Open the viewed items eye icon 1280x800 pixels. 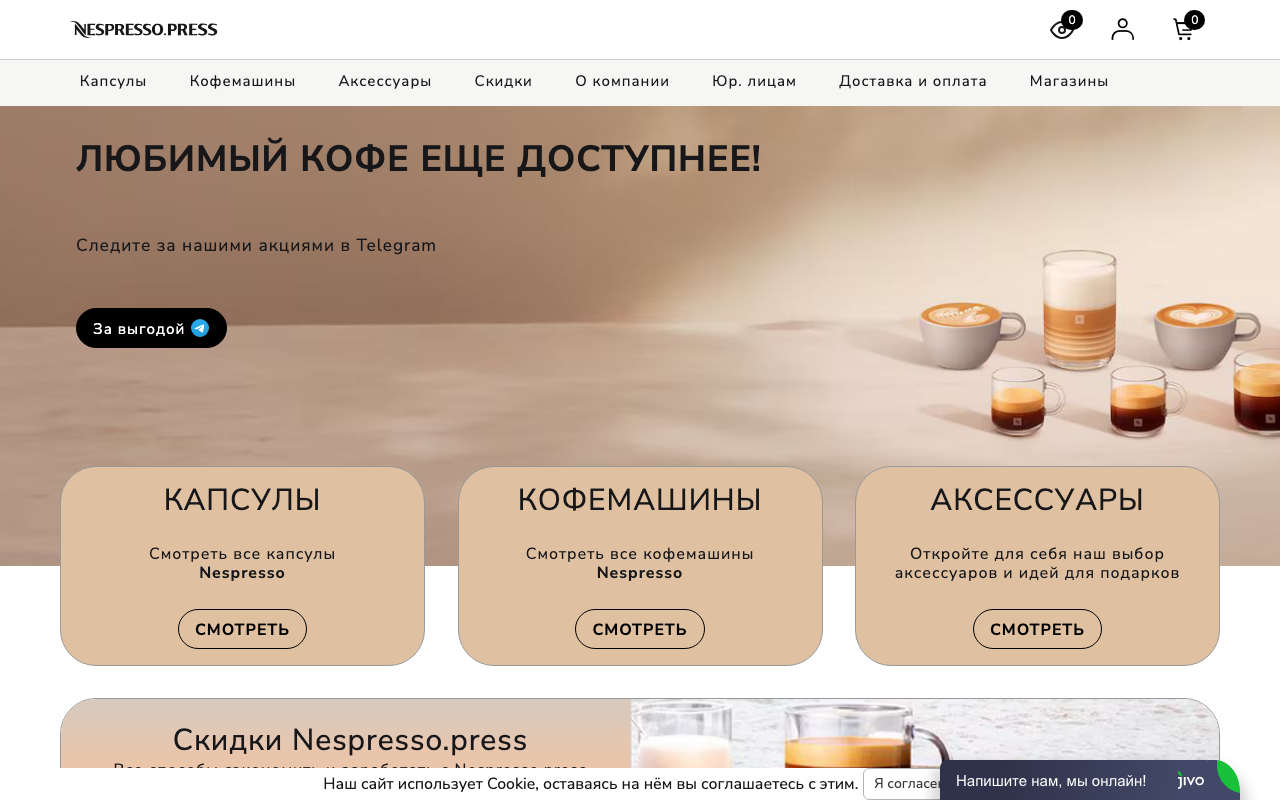(x=1062, y=30)
